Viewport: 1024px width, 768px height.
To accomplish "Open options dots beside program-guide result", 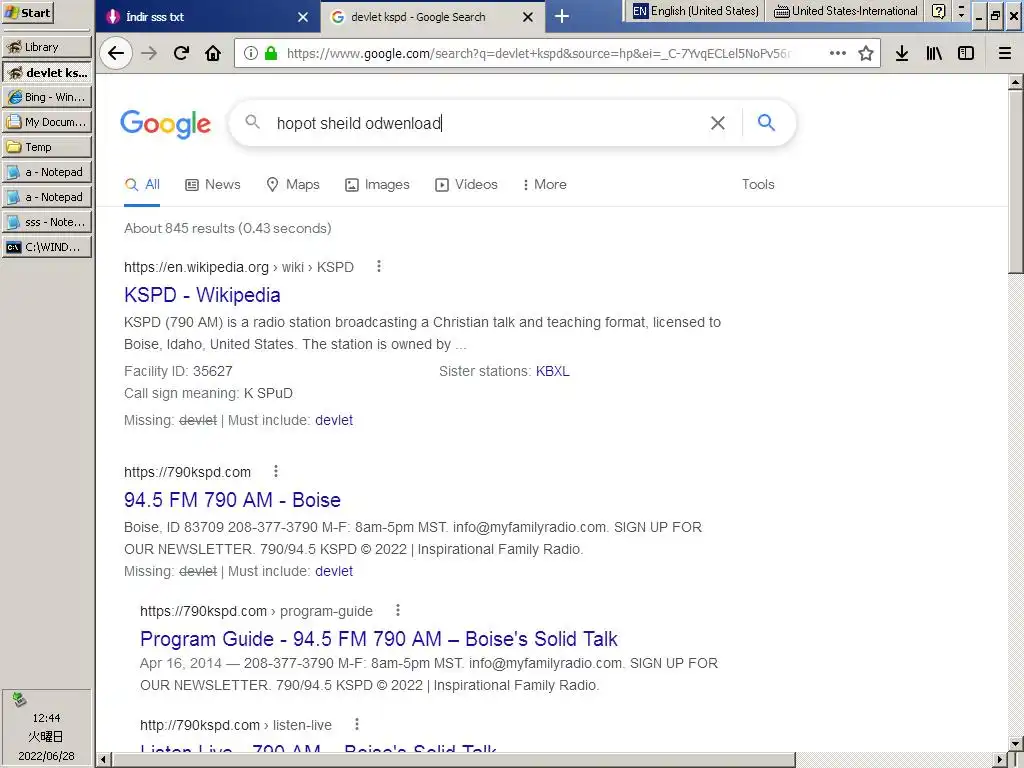I will coord(398,610).
